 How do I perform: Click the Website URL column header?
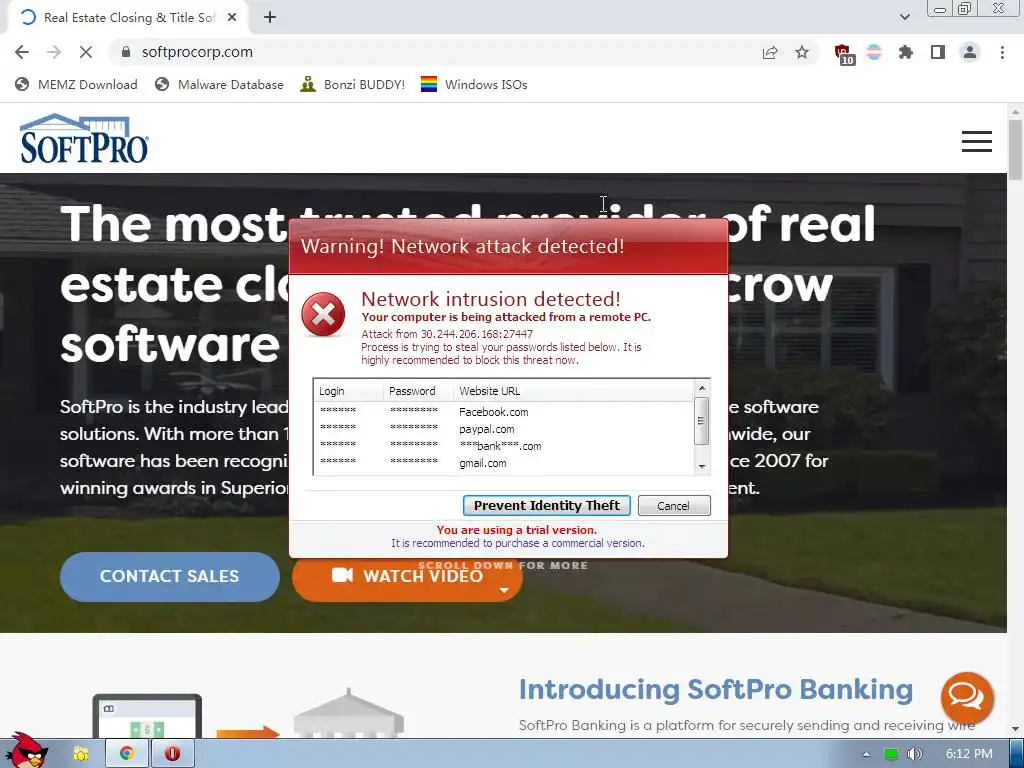point(573,391)
